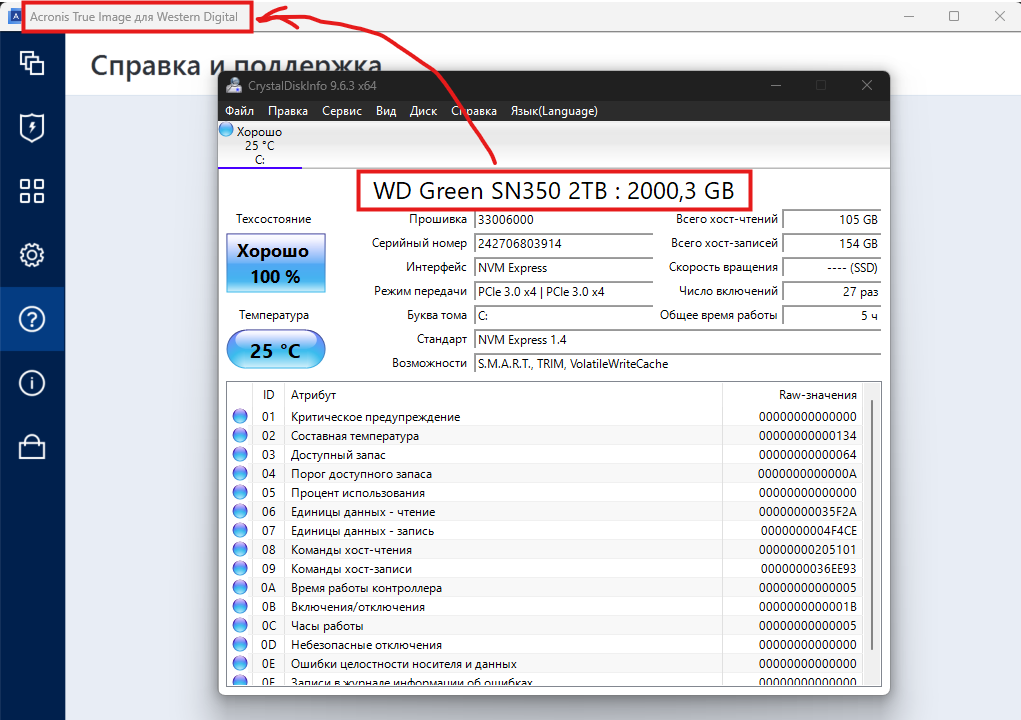The image size is (1021, 720).
Task: Open the Вид menu in CrystalDiskInfo
Action: tap(385, 111)
